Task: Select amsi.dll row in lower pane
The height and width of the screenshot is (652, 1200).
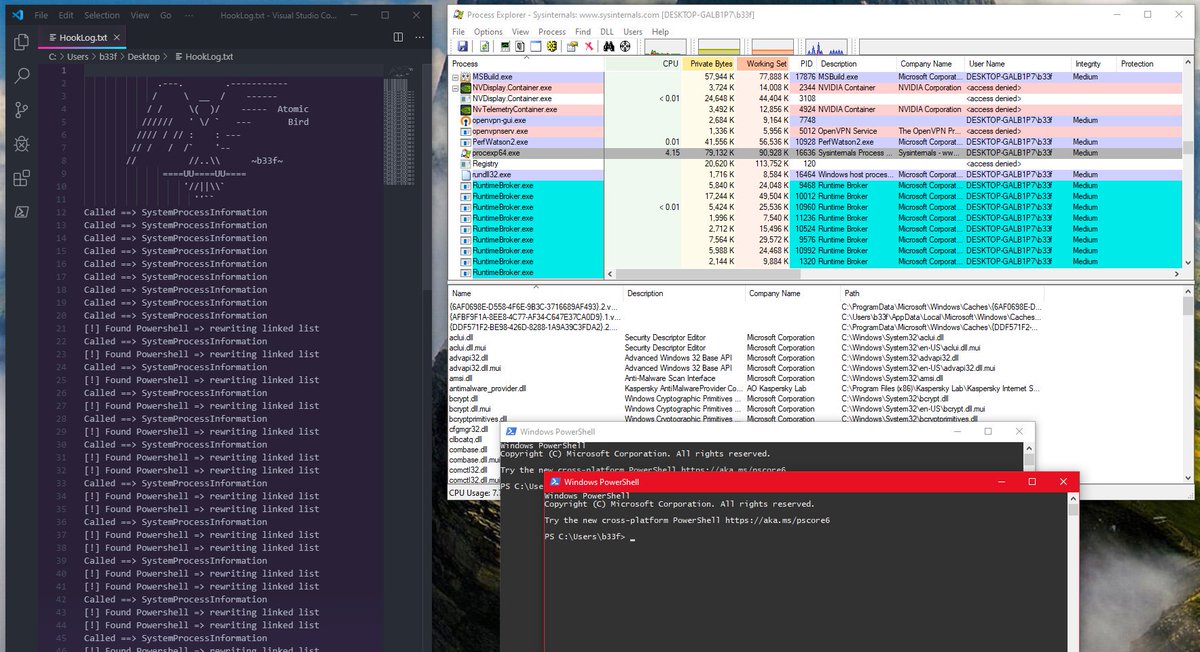Action: click(747, 378)
